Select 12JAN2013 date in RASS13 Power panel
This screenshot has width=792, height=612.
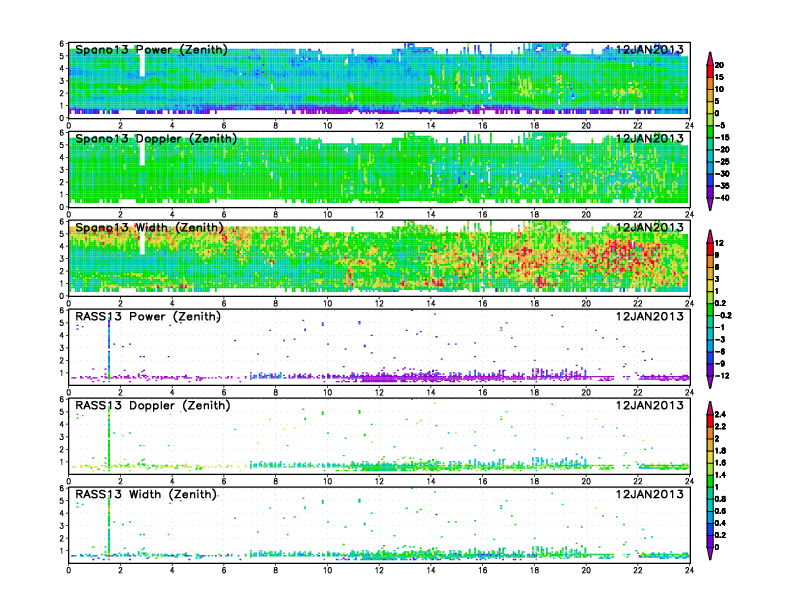[x=650, y=316]
